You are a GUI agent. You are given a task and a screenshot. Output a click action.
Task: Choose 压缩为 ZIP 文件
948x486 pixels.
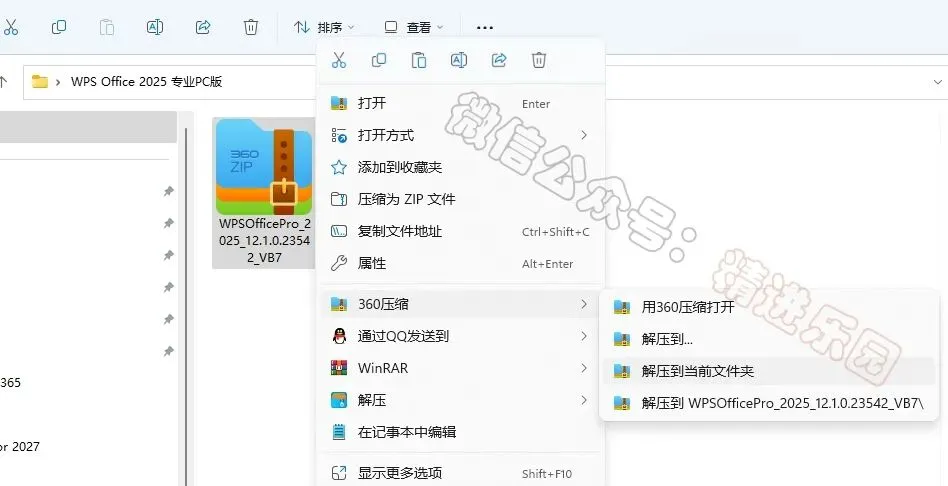(461, 199)
